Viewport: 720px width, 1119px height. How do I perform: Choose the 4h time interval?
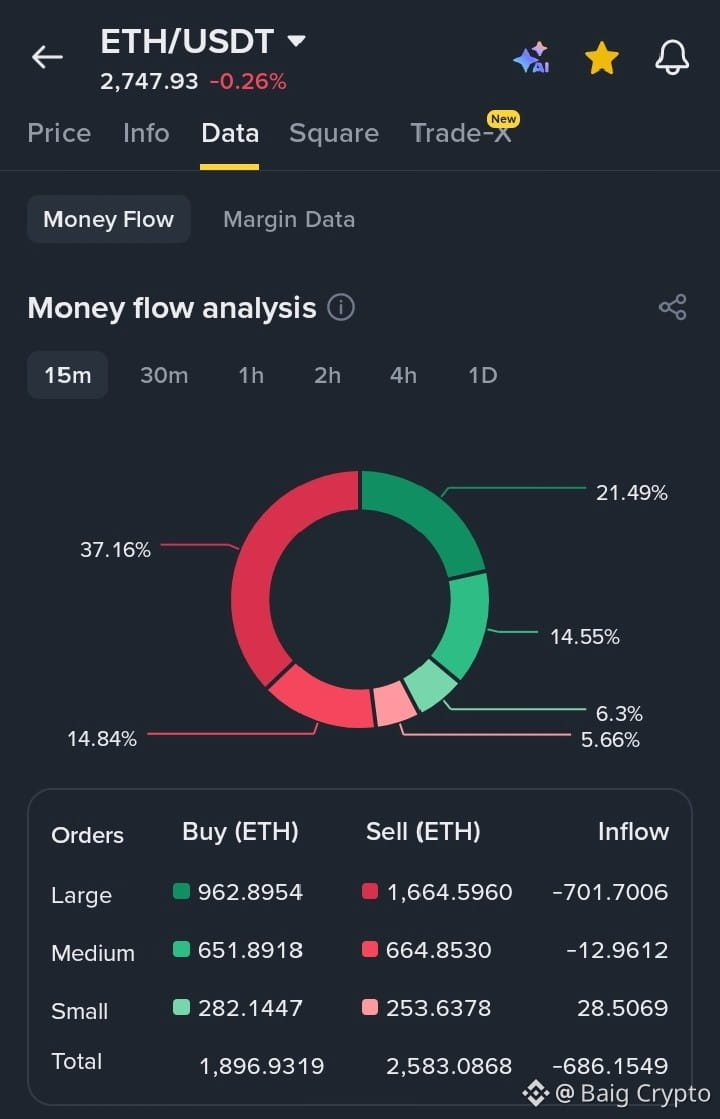coord(403,375)
